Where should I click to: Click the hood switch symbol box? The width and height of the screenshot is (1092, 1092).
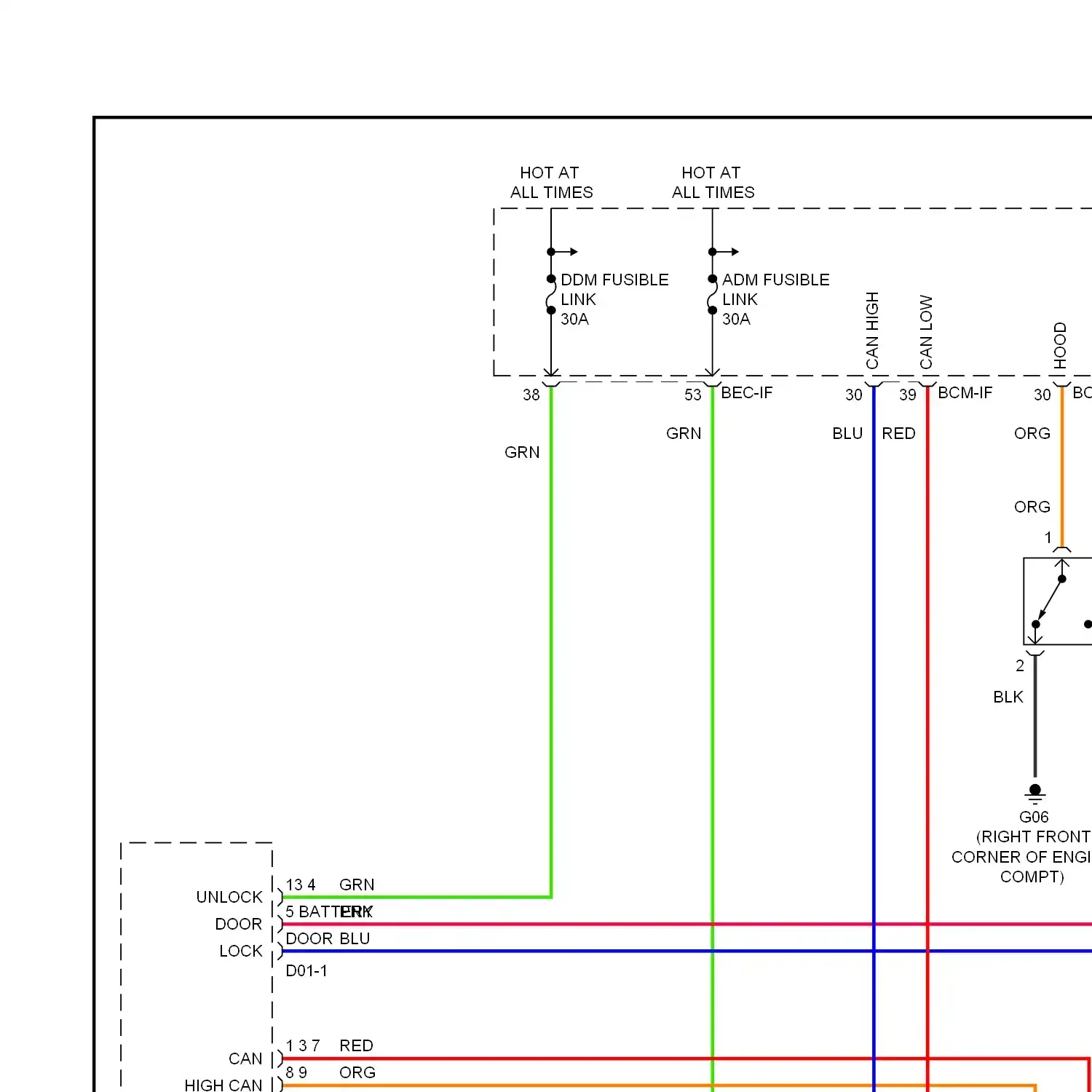1057,601
